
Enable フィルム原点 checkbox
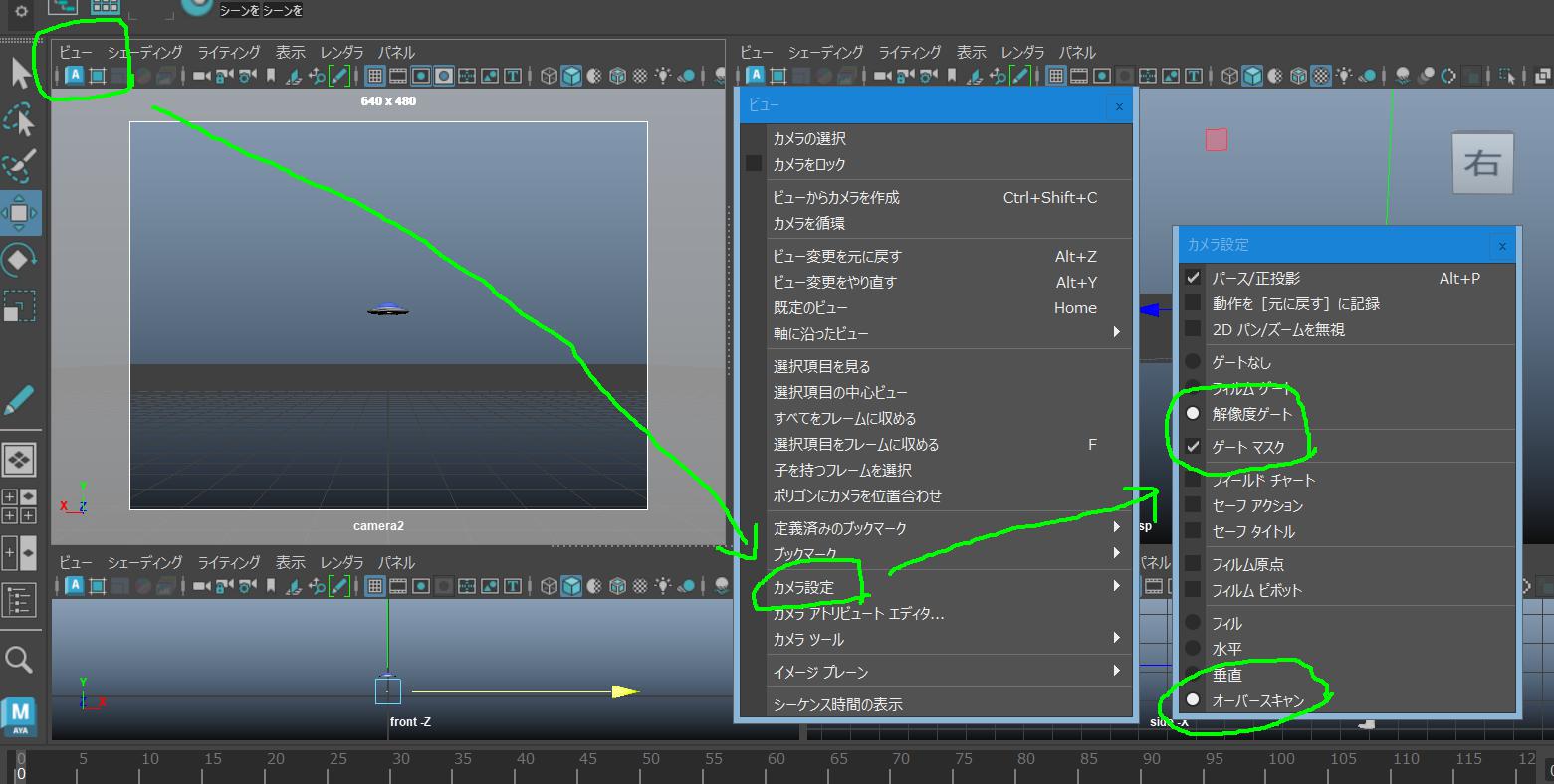[1193, 564]
